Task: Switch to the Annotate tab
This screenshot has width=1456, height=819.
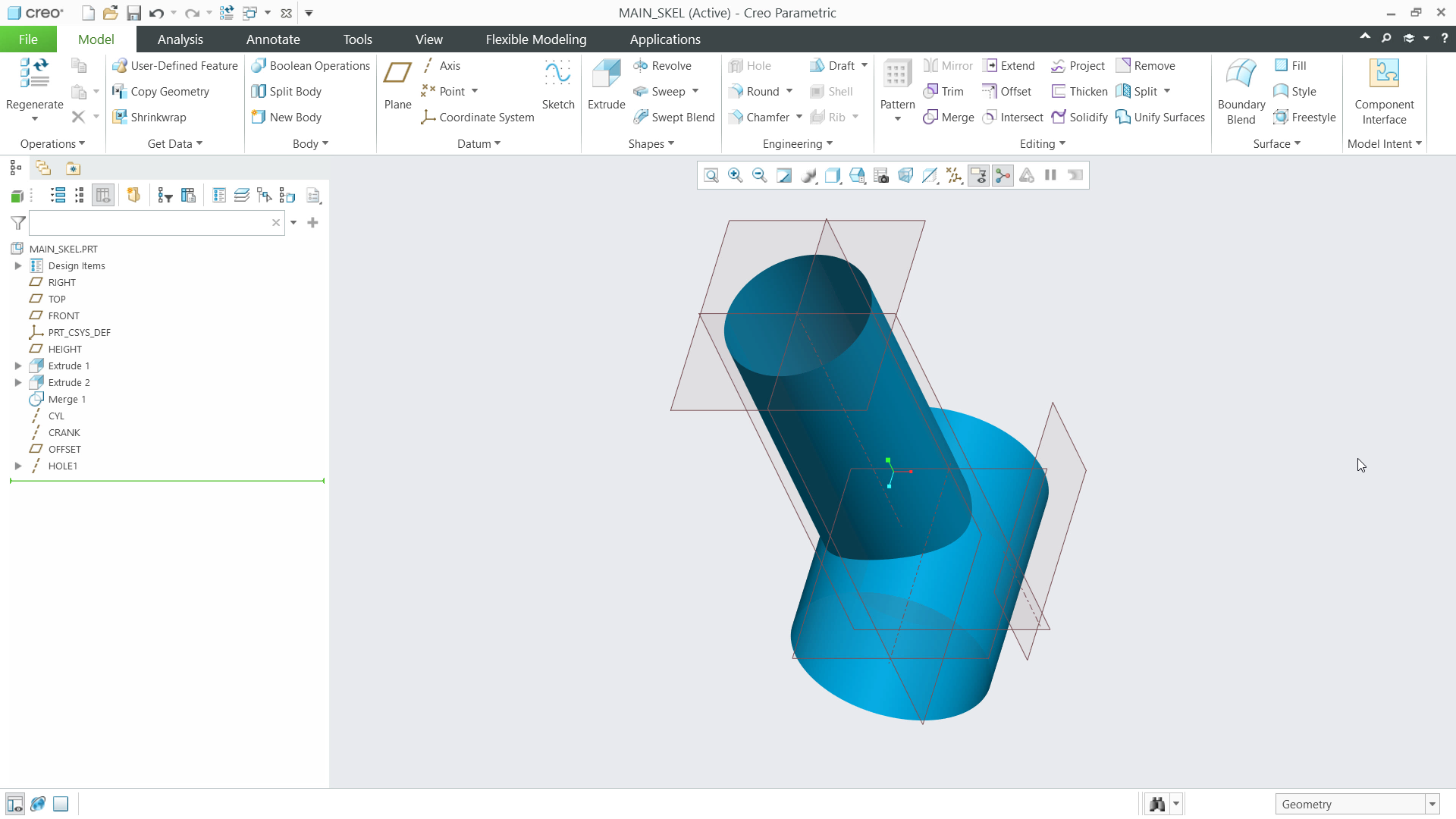Action: pos(273,39)
